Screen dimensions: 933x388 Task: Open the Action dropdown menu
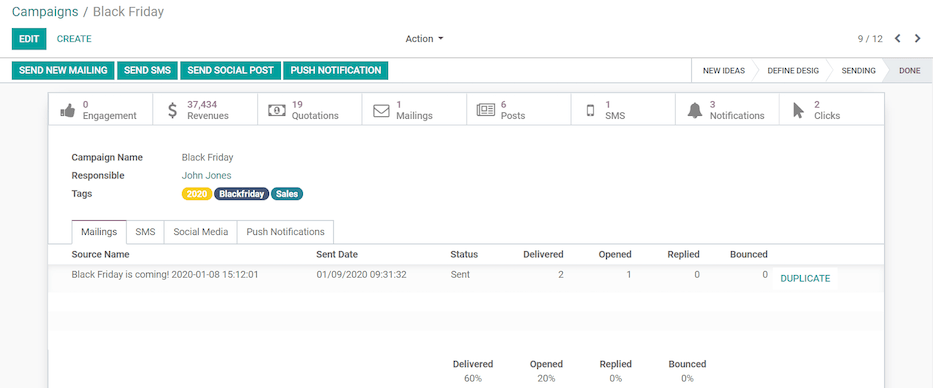(x=424, y=39)
